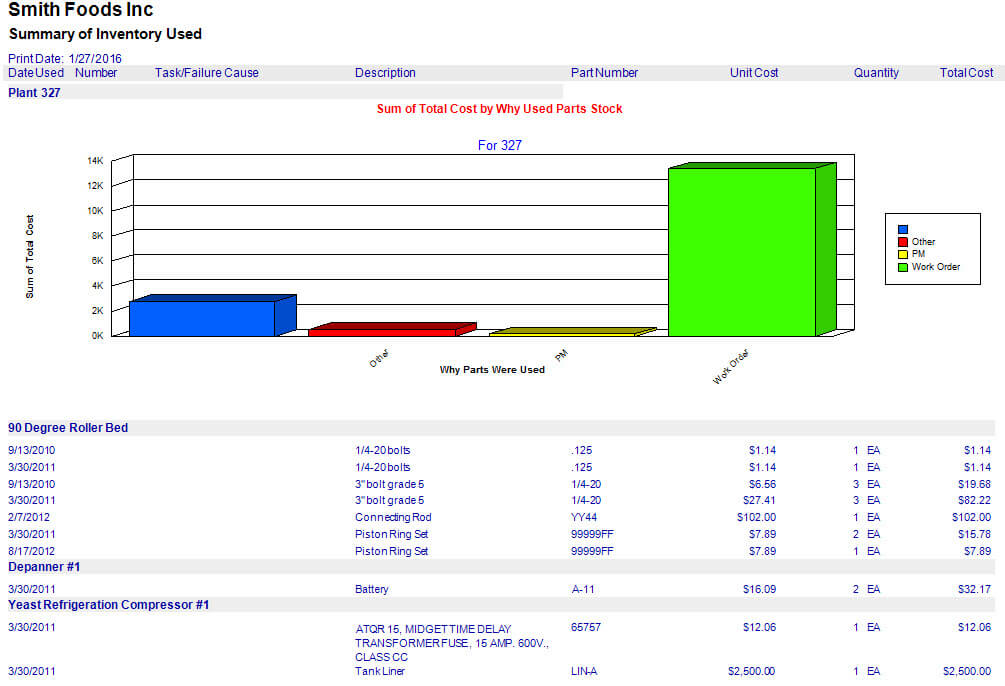Click the slanted Work Order x-axis label
This screenshot has height=686, width=1005.
point(731,367)
